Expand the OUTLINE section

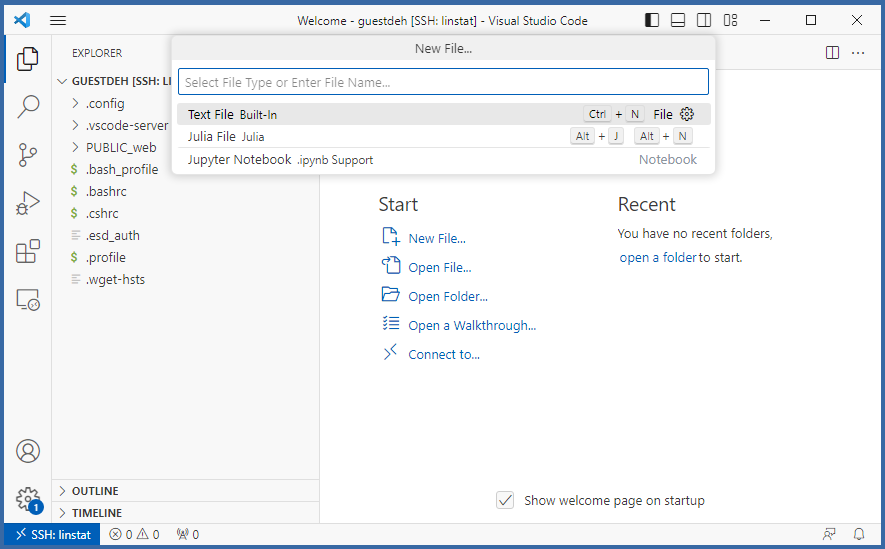click(x=95, y=491)
